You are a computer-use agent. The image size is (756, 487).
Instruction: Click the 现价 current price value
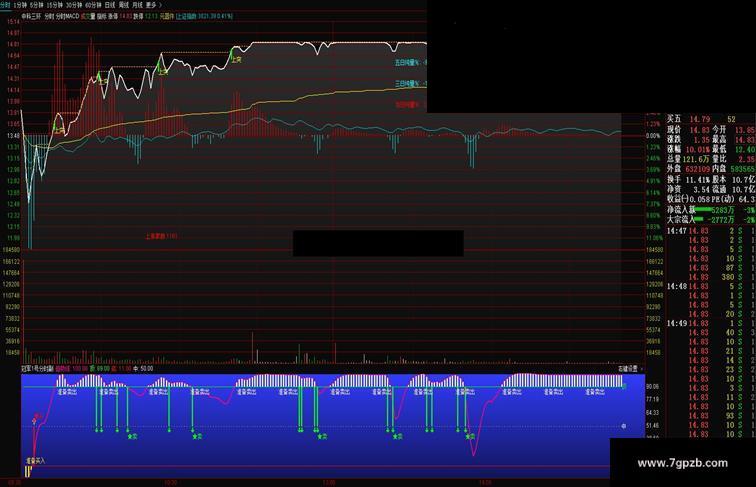pos(700,130)
